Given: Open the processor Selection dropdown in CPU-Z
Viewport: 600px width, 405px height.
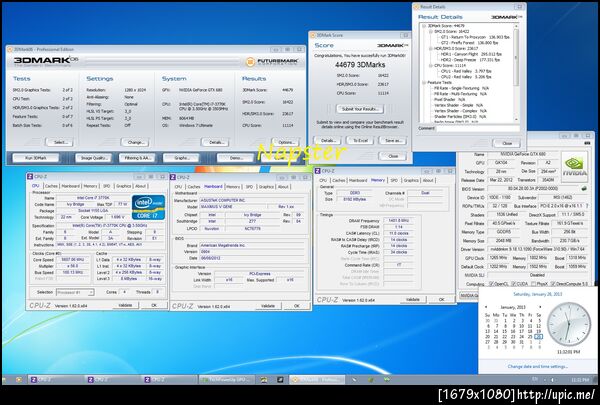Looking at the screenshot, I should [x=75, y=292].
